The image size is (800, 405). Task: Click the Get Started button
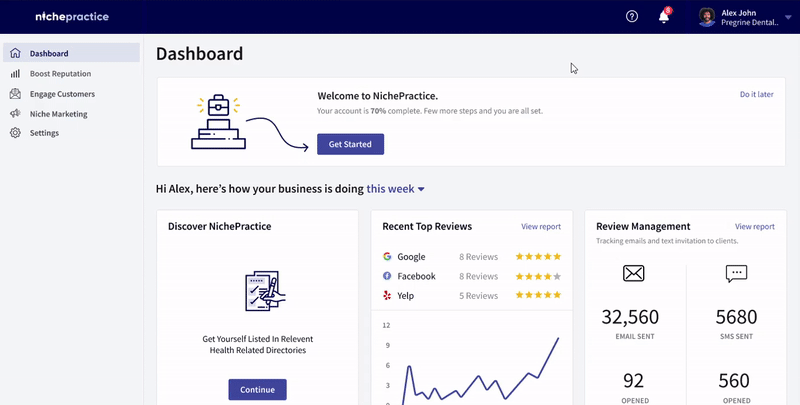click(351, 144)
